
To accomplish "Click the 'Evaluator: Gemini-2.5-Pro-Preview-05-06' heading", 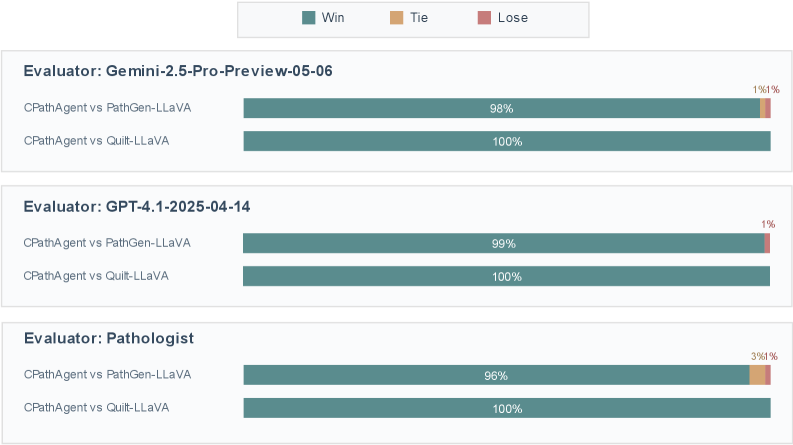I will [178, 71].
